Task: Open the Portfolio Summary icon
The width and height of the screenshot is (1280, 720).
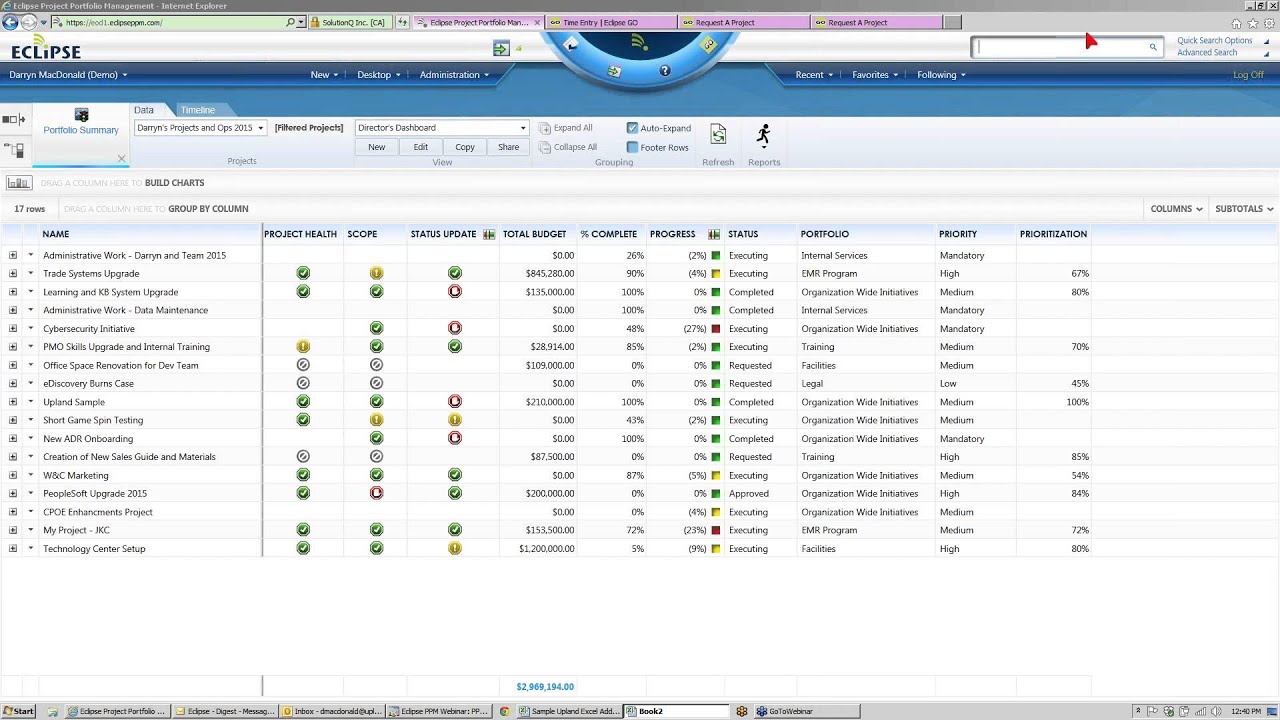Action: pyautogui.click(x=81, y=116)
